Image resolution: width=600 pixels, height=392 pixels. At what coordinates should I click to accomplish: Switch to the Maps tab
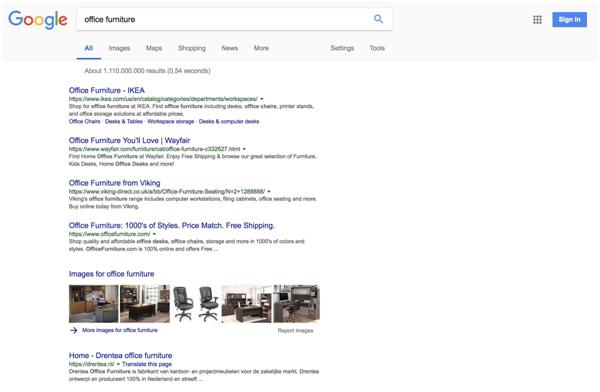coord(154,48)
